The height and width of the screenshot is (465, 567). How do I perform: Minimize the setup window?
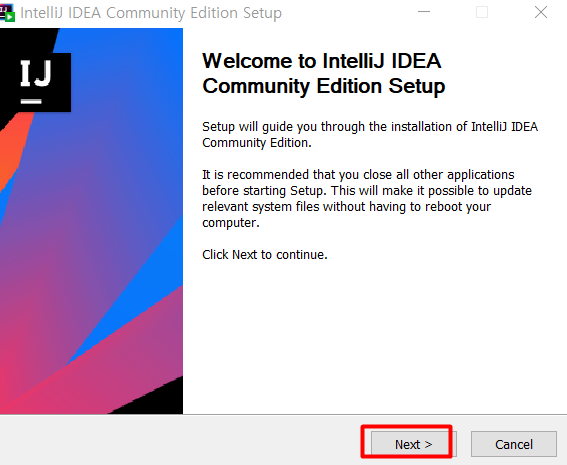[424, 12]
